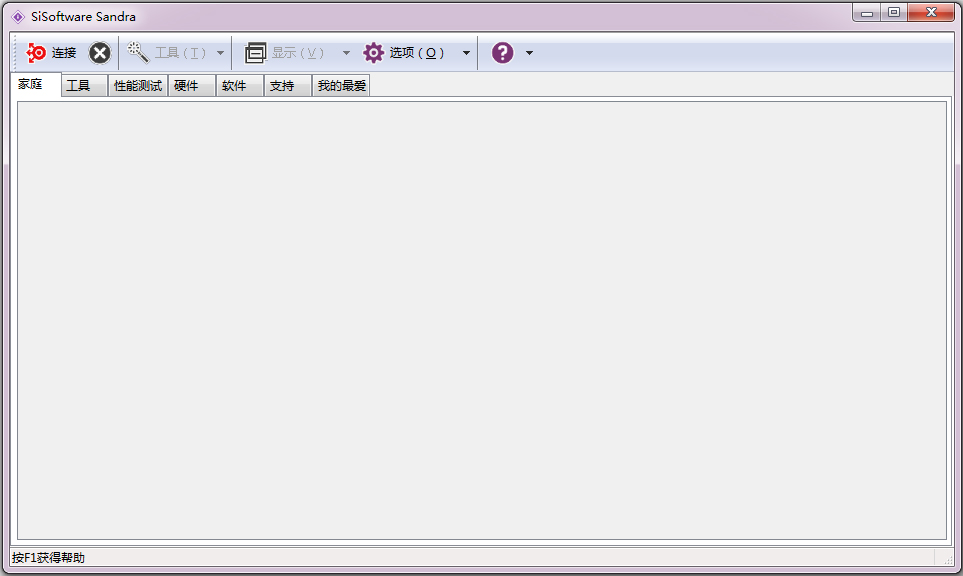Switch to the 工具 tab
This screenshot has height=576, width=963.
pyautogui.click(x=84, y=85)
